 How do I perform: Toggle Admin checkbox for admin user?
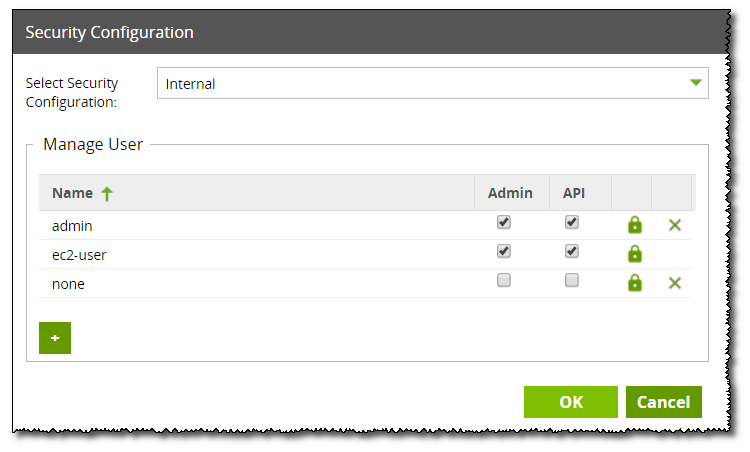point(504,222)
